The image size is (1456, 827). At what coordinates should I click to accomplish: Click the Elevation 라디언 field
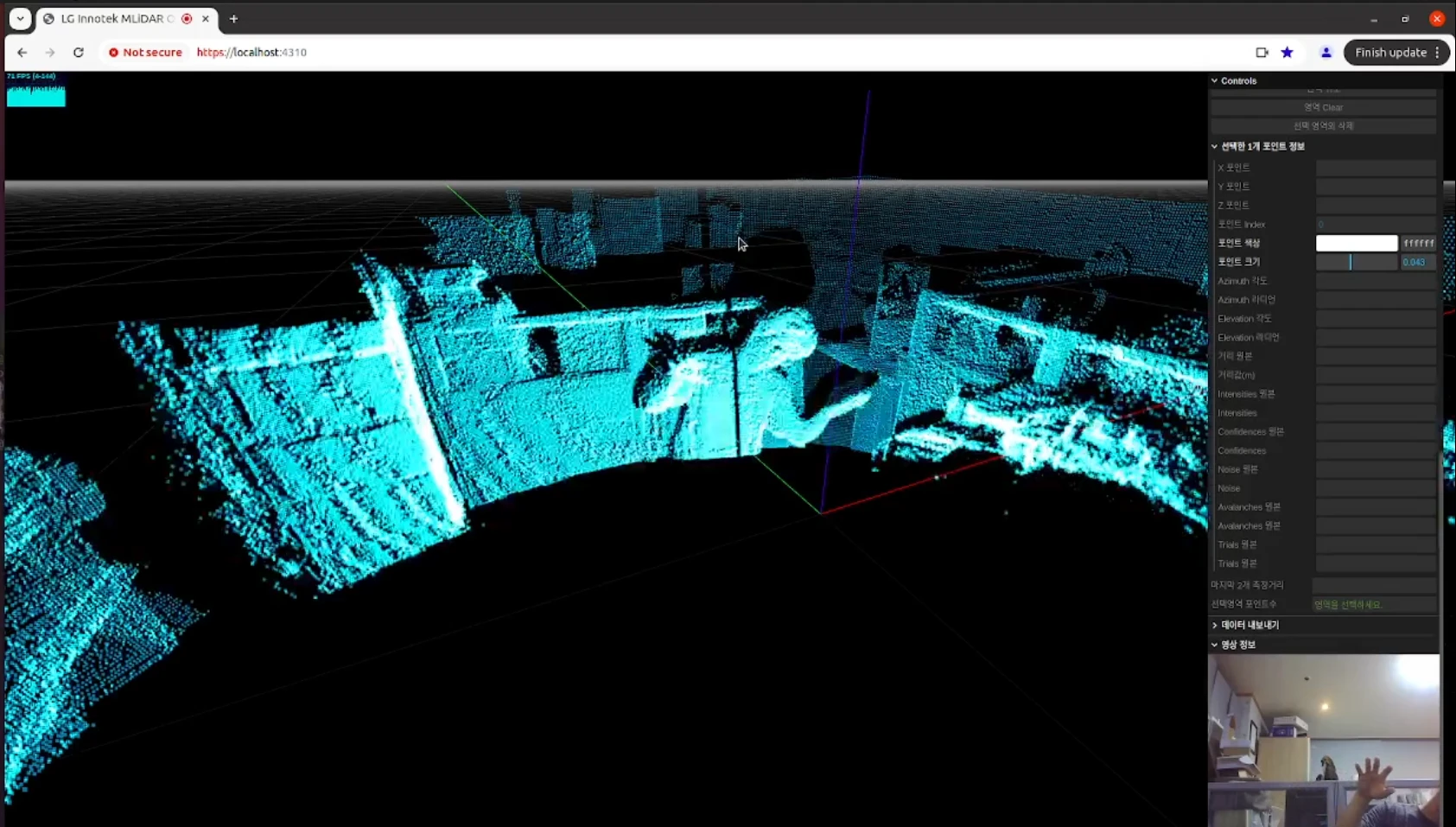pyautogui.click(x=1376, y=338)
